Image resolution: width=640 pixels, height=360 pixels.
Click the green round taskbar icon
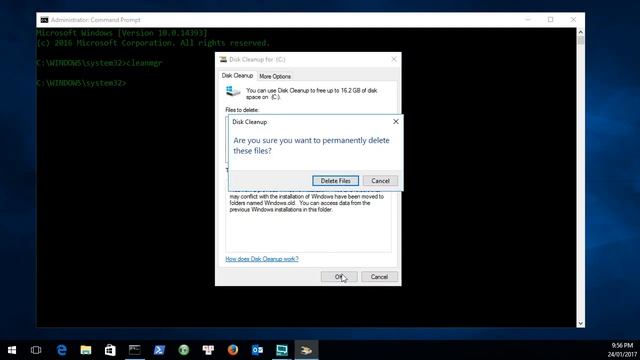pos(184,350)
